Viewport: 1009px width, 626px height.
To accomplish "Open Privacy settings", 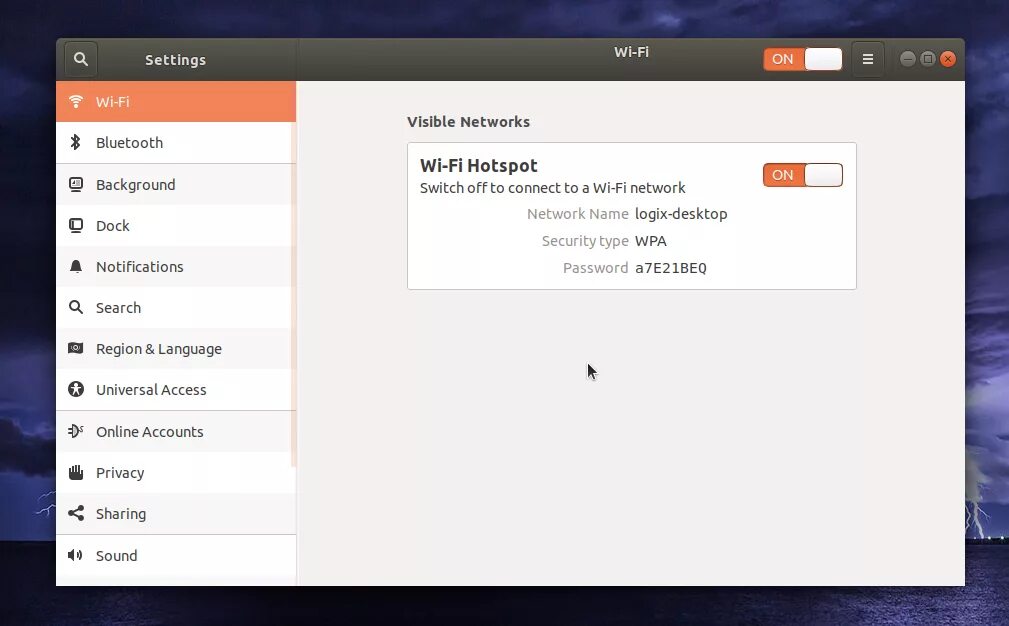I will pyautogui.click(x=176, y=473).
